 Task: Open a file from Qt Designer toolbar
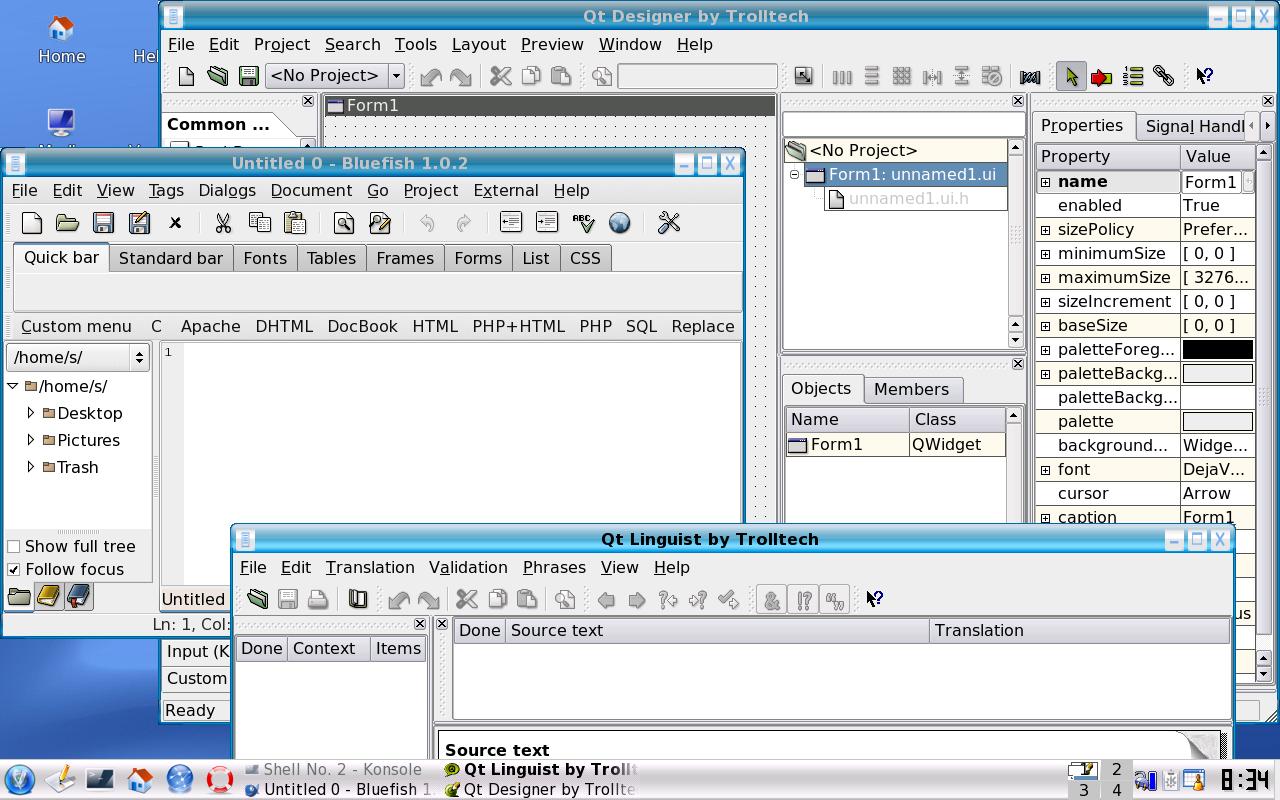coord(217,76)
